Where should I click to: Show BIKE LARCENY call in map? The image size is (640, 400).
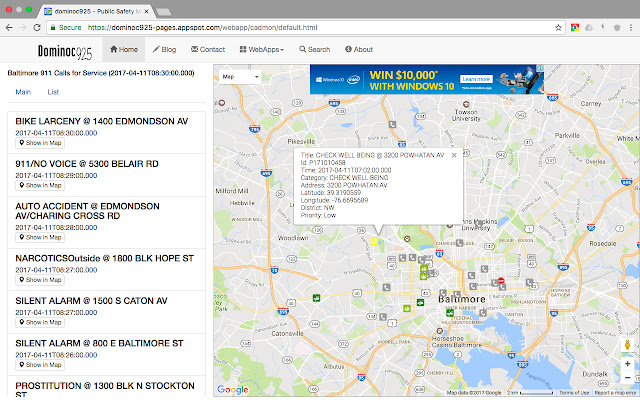pyautogui.click(x=40, y=143)
